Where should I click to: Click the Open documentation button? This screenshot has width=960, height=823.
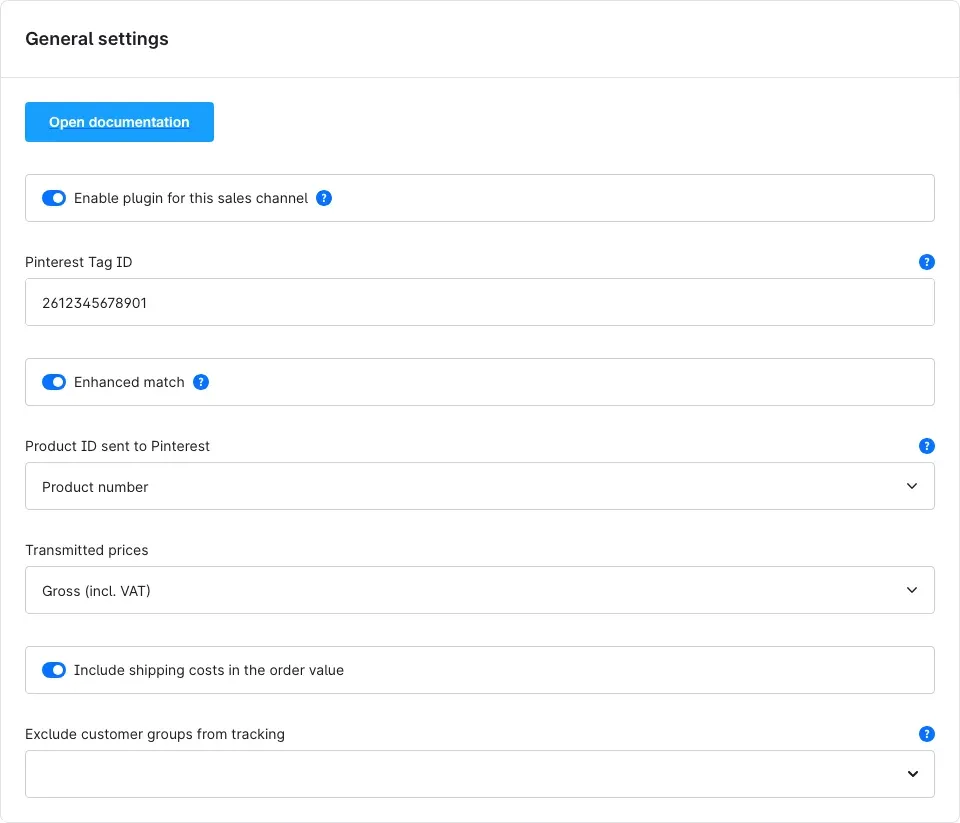coord(119,122)
